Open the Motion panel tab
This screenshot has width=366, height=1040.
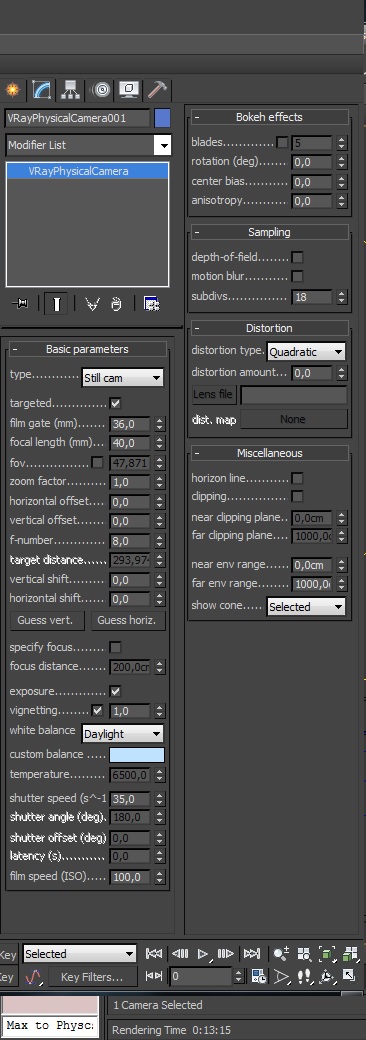[x=100, y=89]
